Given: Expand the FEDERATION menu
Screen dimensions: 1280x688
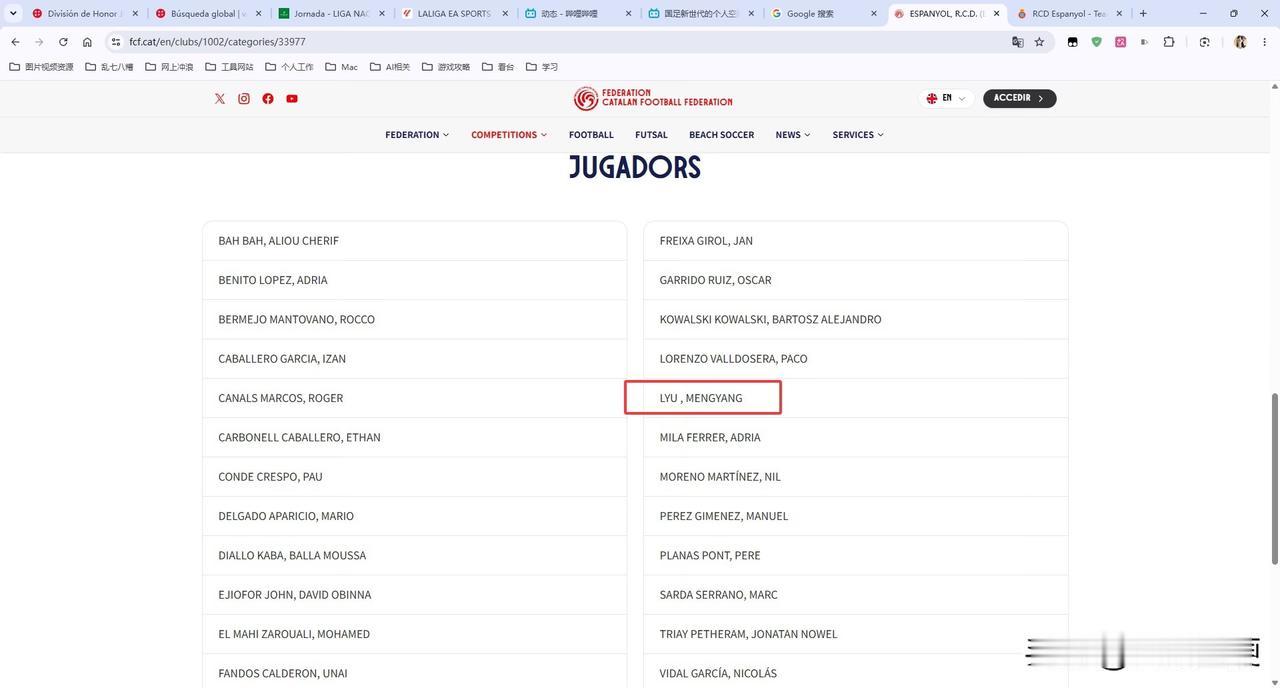Looking at the screenshot, I should click(417, 135).
